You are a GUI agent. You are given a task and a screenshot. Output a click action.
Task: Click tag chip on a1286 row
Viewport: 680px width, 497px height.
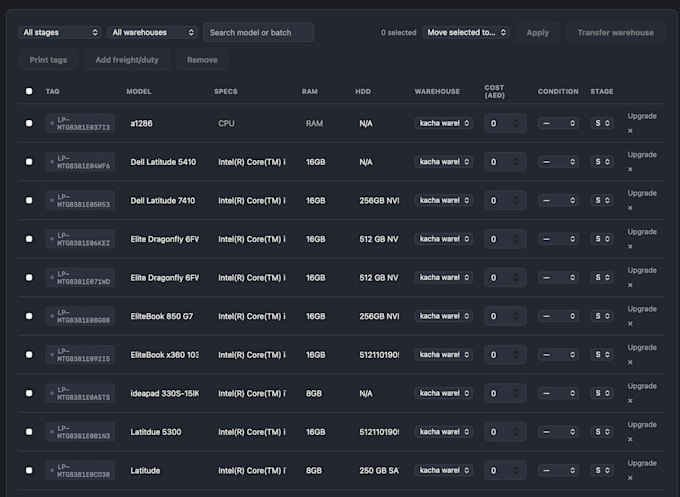80,123
